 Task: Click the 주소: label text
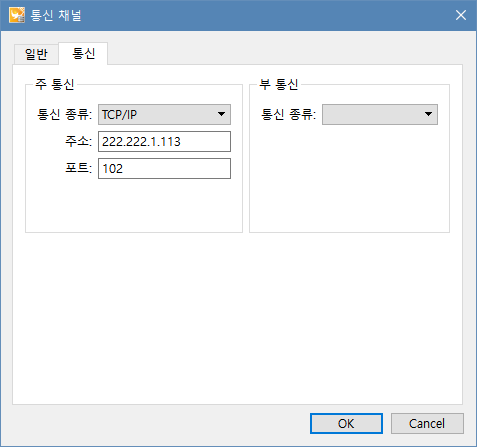(78, 141)
